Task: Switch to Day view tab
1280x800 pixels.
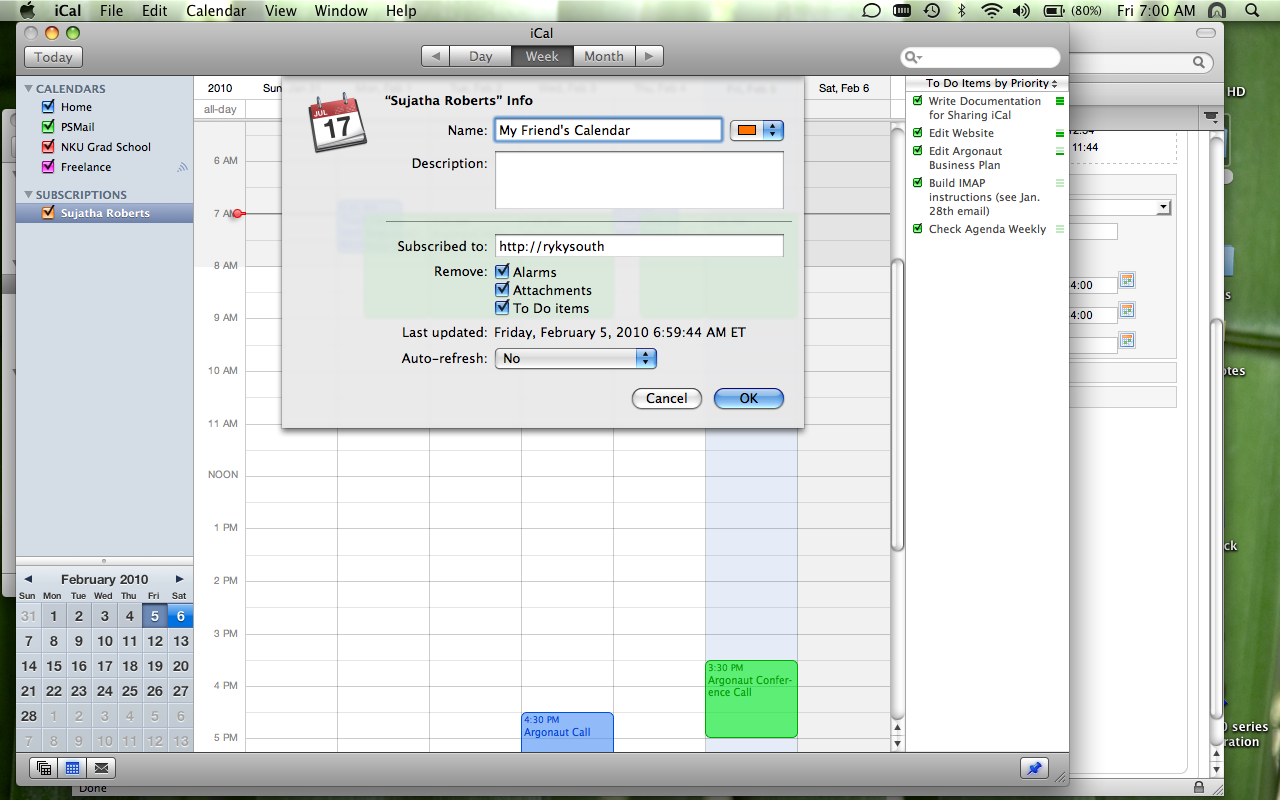Action: [x=481, y=57]
